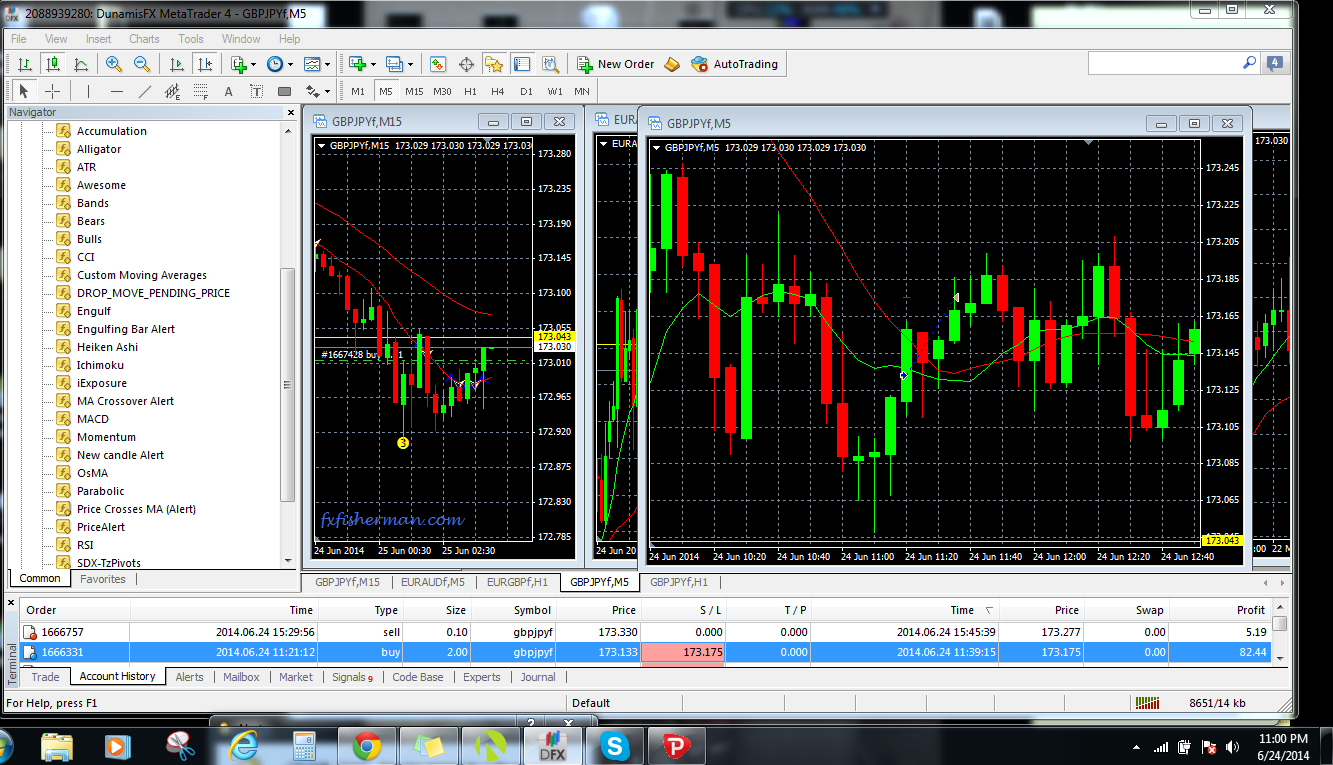The height and width of the screenshot is (765, 1333).
Task: Toggle Auto Scroll chart icon
Action: click(177, 64)
